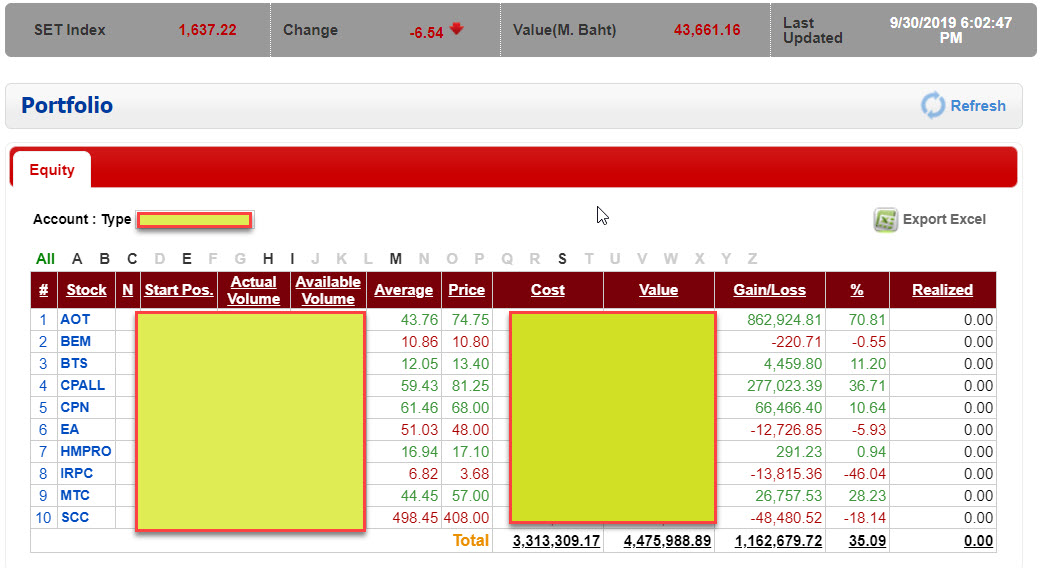Filter stocks by All
Viewport: 1045px width, 568px height.
(x=45, y=259)
